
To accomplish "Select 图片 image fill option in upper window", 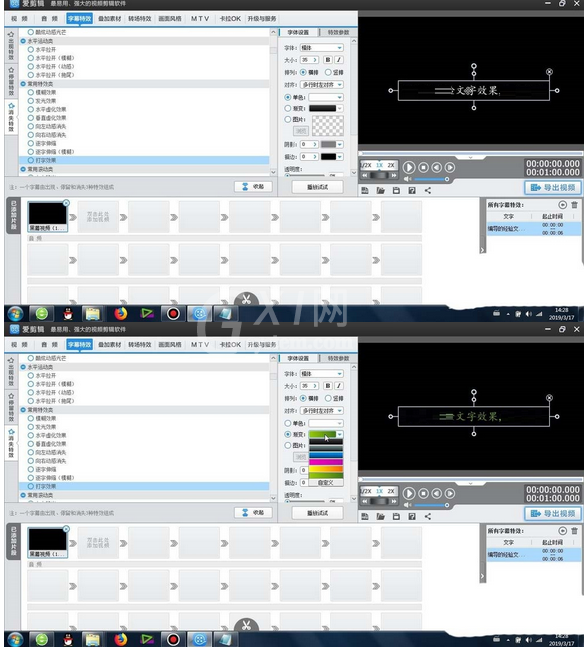I will 288,119.
